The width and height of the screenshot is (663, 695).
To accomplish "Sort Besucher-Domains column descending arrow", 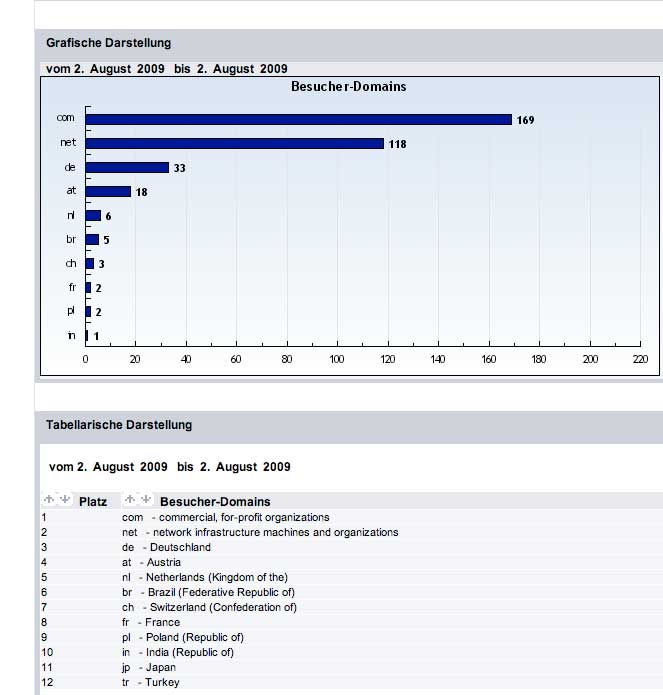I will [x=146, y=500].
